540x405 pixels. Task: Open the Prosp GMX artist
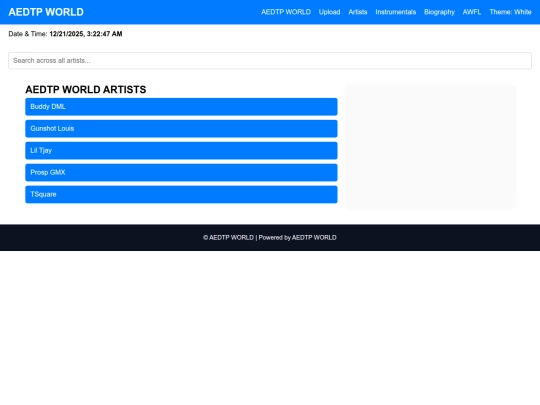pyautogui.click(x=181, y=173)
